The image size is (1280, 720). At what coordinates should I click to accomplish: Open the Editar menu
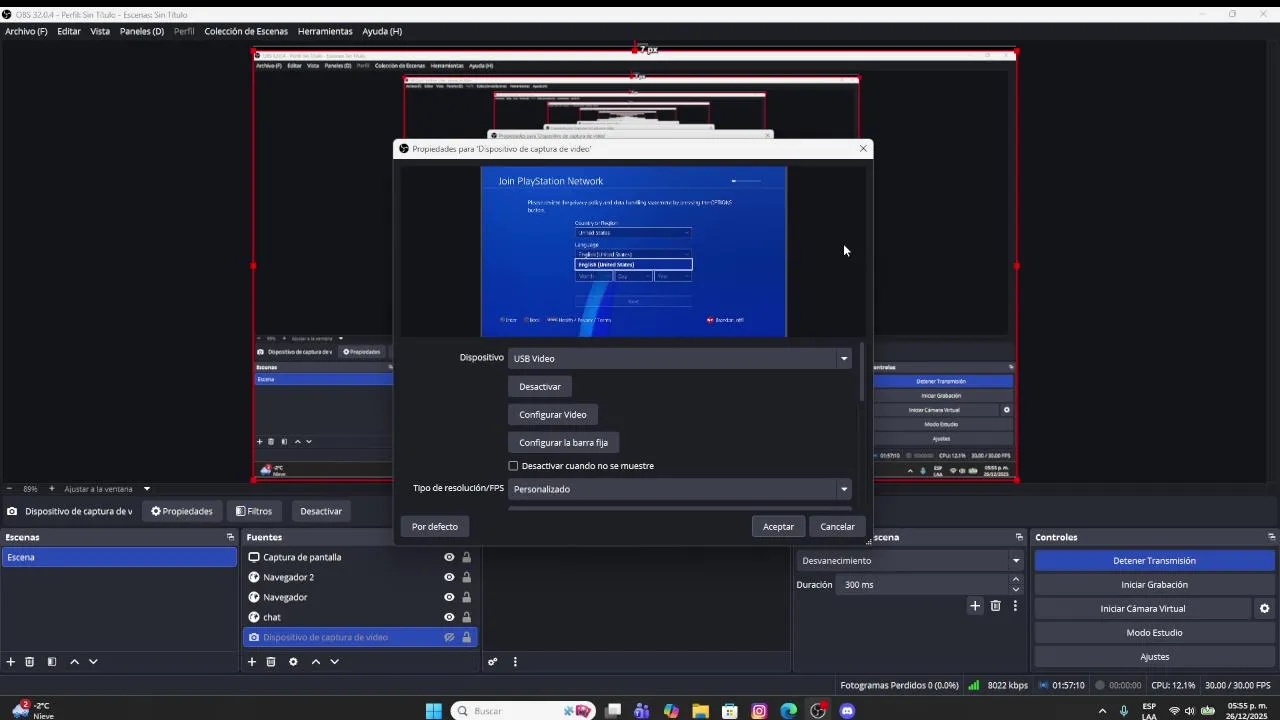click(69, 31)
